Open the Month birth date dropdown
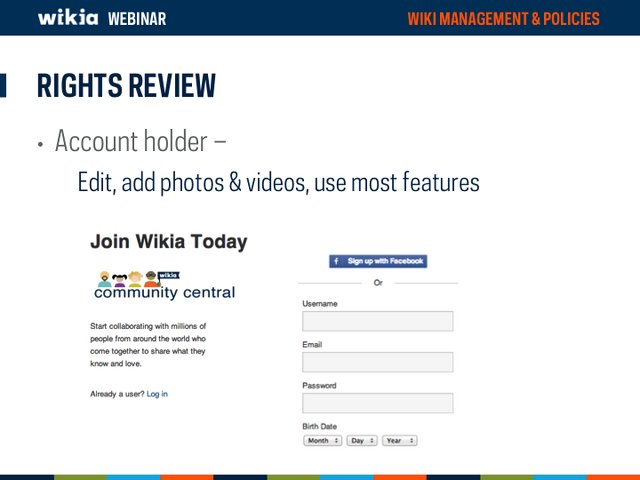640x480 pixels. pyautogui.click(x=322, y=441)
